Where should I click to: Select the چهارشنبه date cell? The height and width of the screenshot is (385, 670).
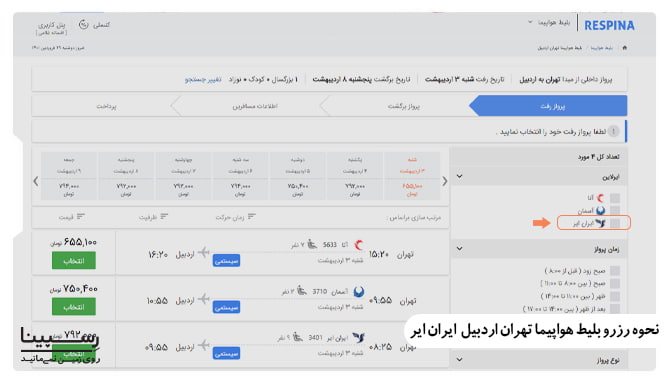(183, 176)
